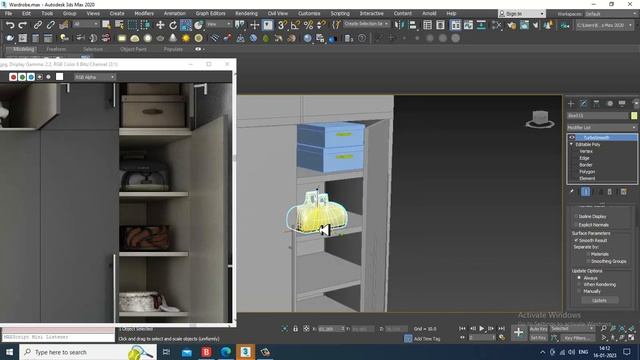Toggle Angle Snap icon
The image size is (640, 360).
pos(295,25)
